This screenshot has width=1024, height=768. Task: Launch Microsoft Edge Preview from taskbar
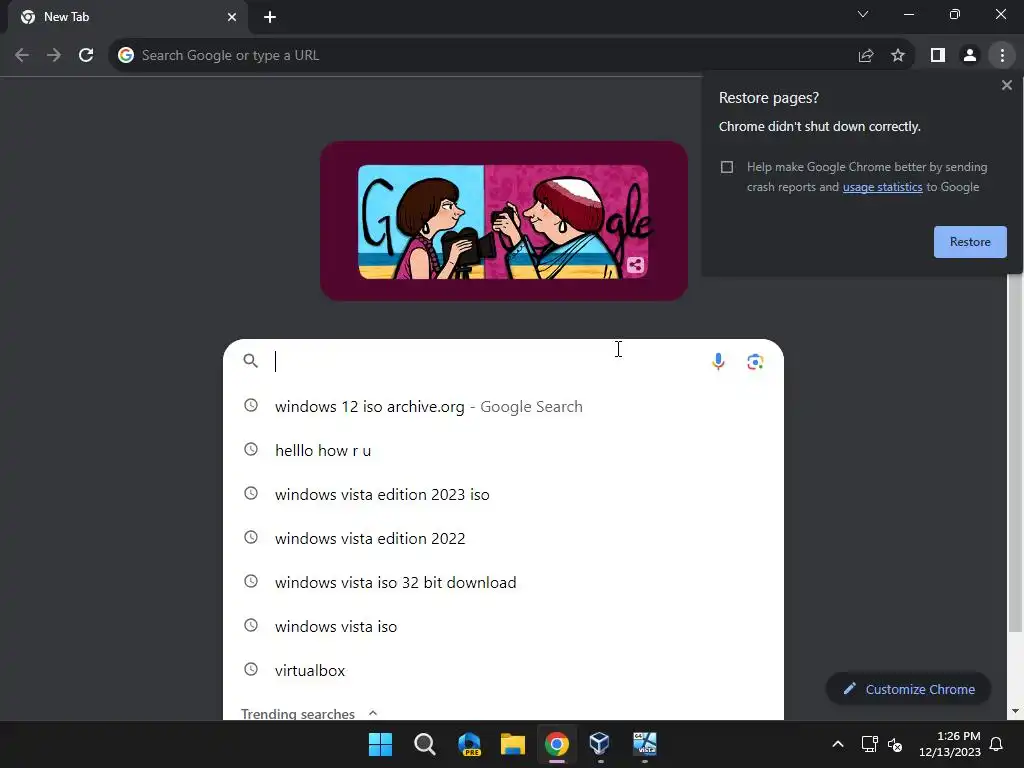tap(469, 744)
